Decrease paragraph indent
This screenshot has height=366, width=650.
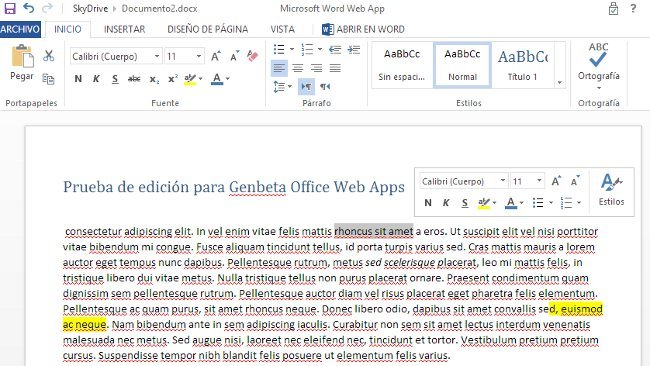[x=335, y=50]
